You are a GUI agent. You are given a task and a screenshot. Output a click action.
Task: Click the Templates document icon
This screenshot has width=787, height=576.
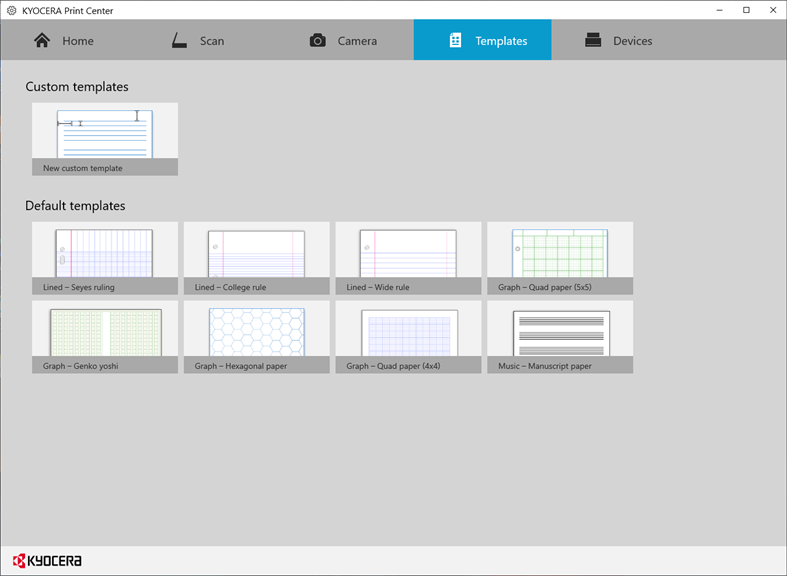(455, 40)
